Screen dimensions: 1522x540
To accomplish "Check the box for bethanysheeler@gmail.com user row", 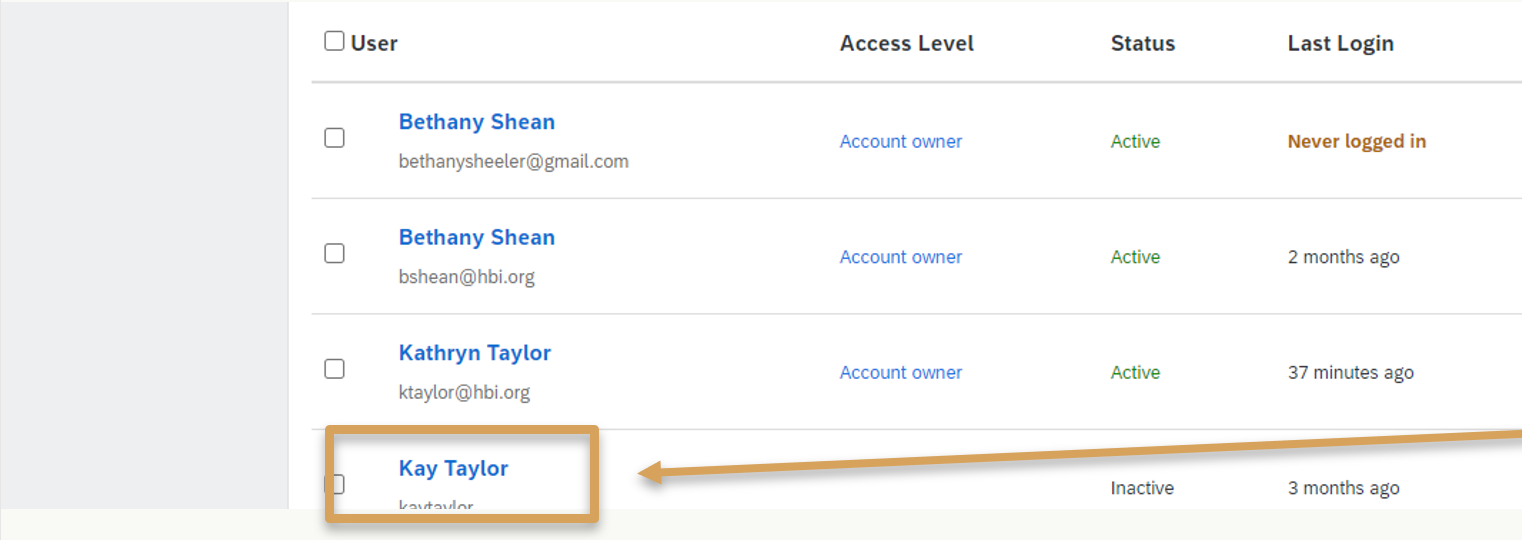I will [334, 138].
